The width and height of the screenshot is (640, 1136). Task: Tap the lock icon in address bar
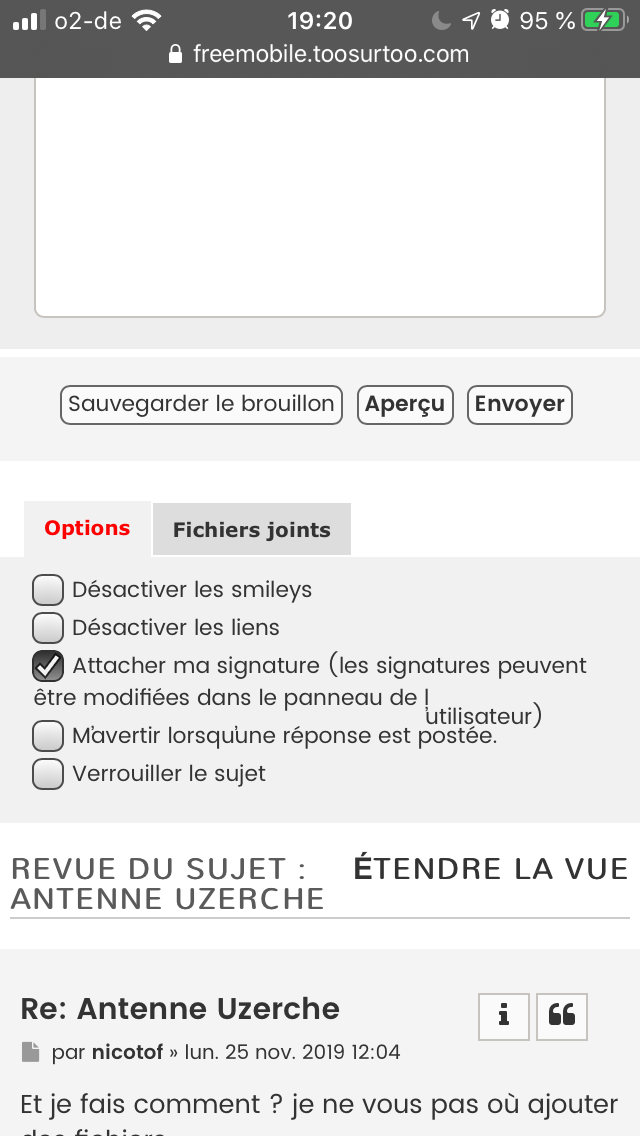pyautogui.click(x=177, y=54)
